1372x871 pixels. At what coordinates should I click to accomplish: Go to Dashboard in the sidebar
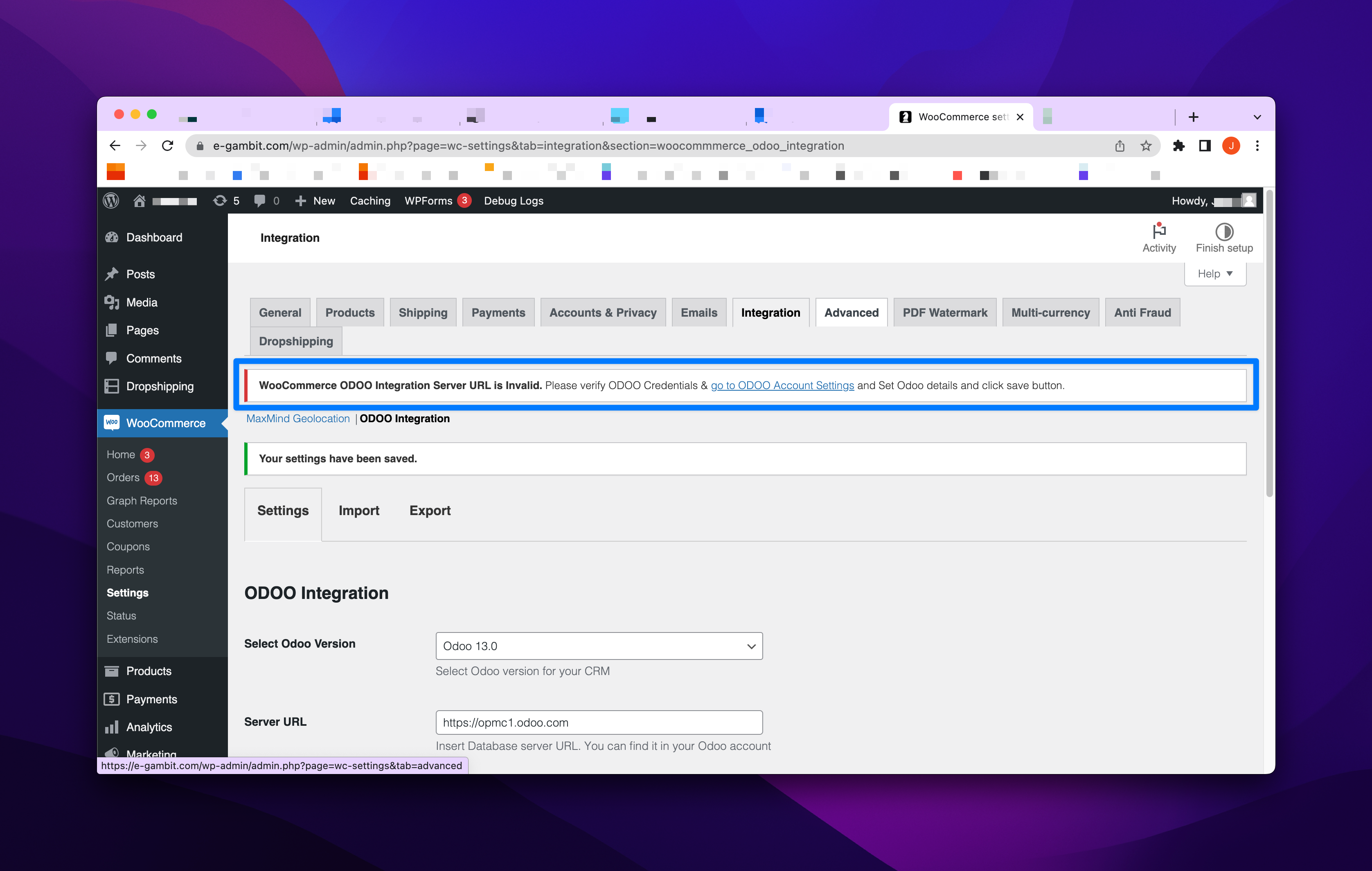click(154, 238)
